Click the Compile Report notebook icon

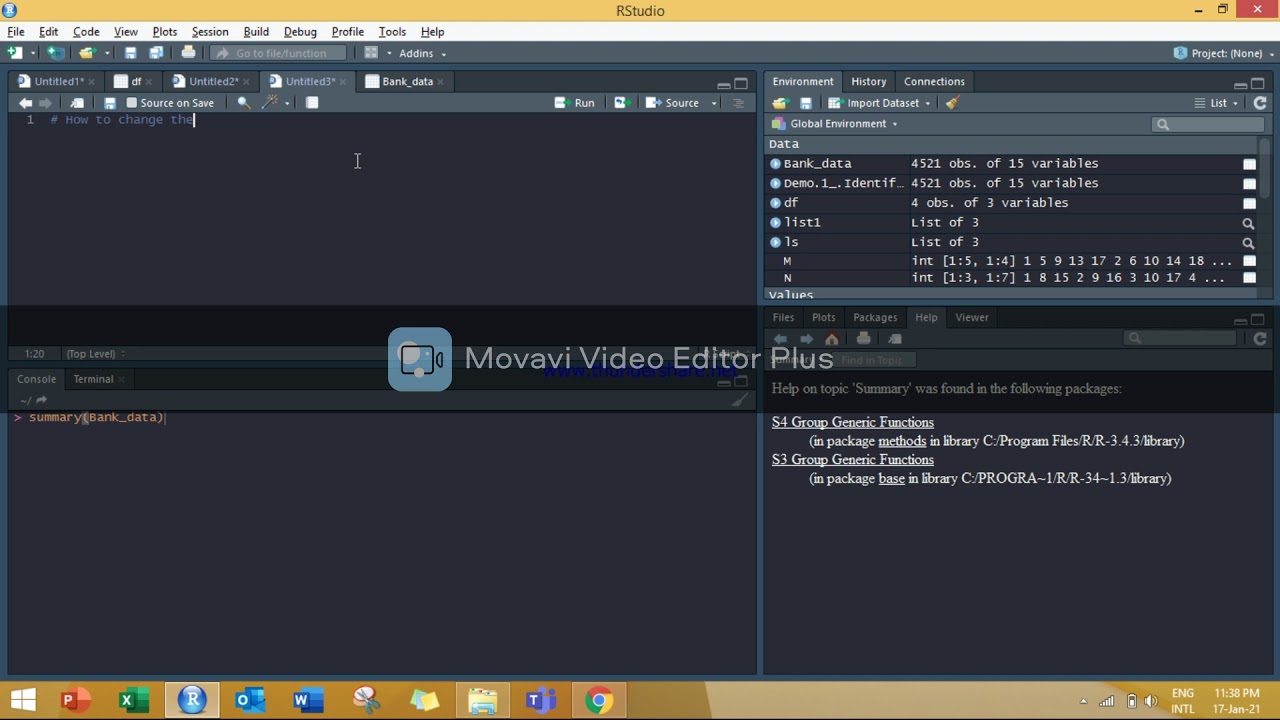[x=312, y=103]
